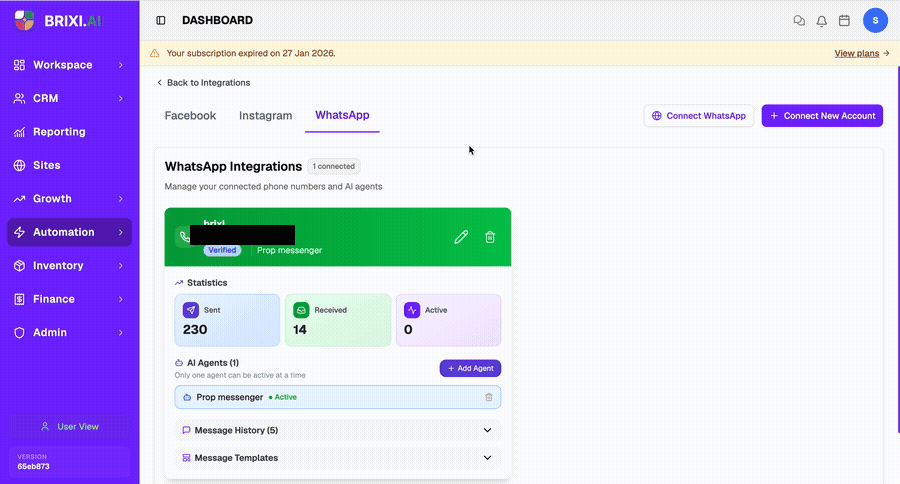Viewport: 900px width, 484px height.
Task: Expand the Automation menu chevron
Action: pos(121,232)
